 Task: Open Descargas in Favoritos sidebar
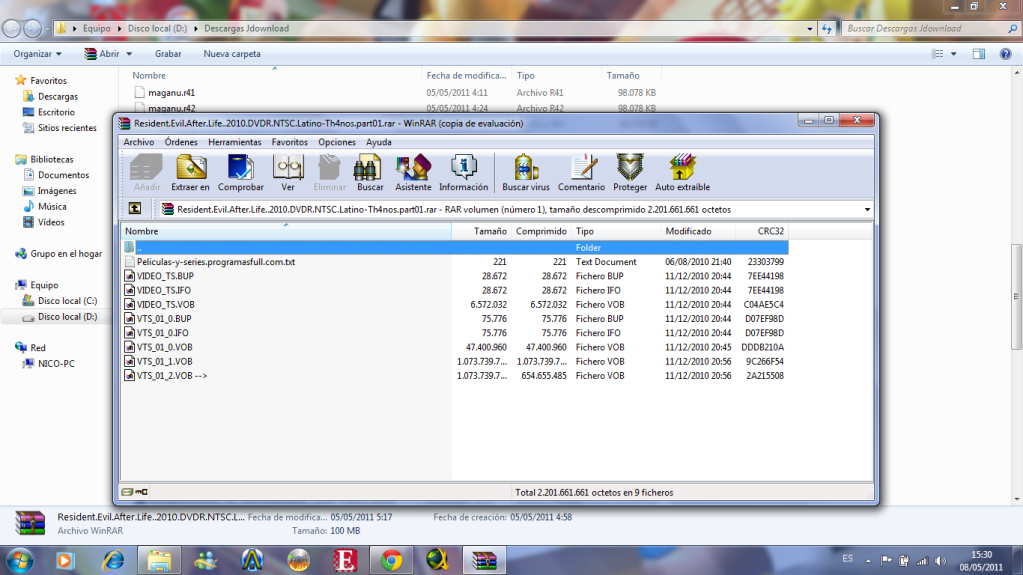coord(57,97)
